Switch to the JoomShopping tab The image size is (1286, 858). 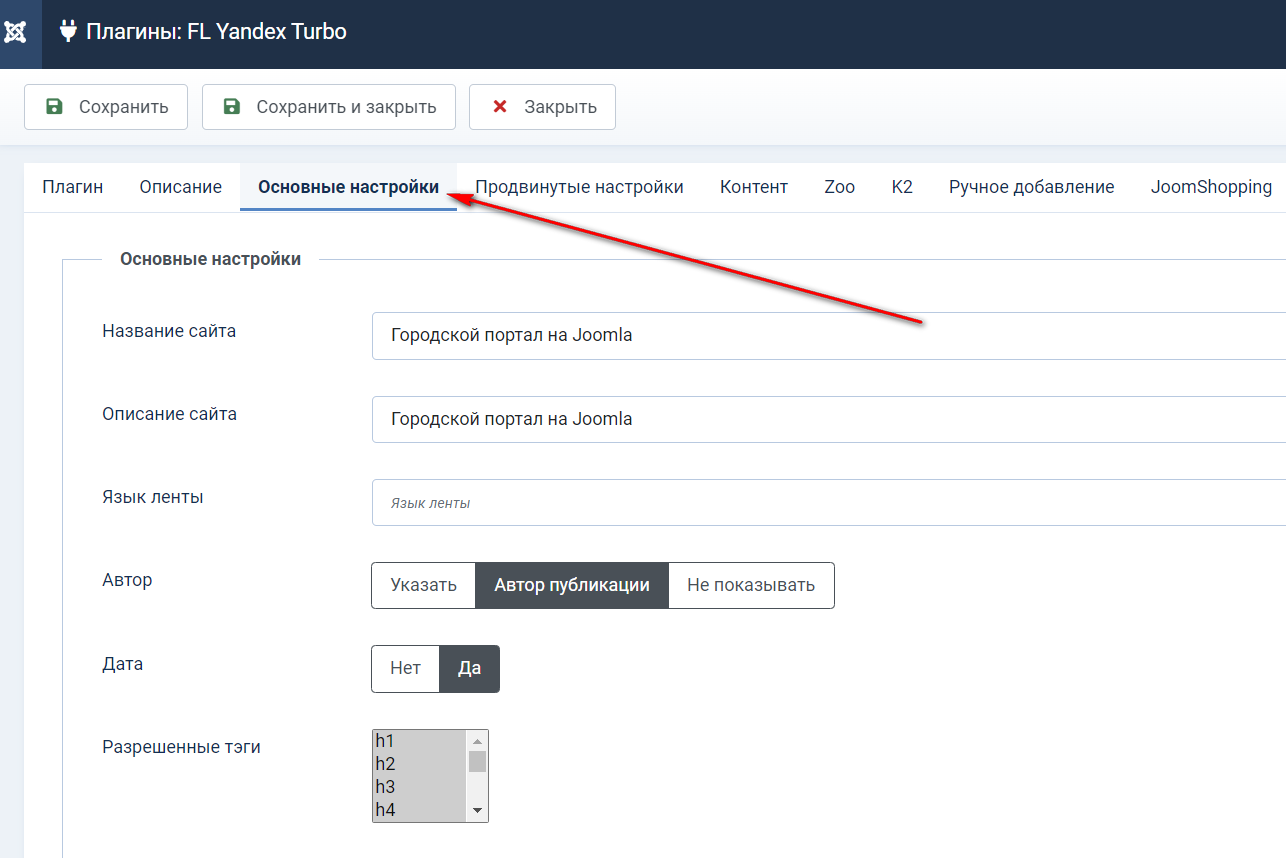[1211, 187]
